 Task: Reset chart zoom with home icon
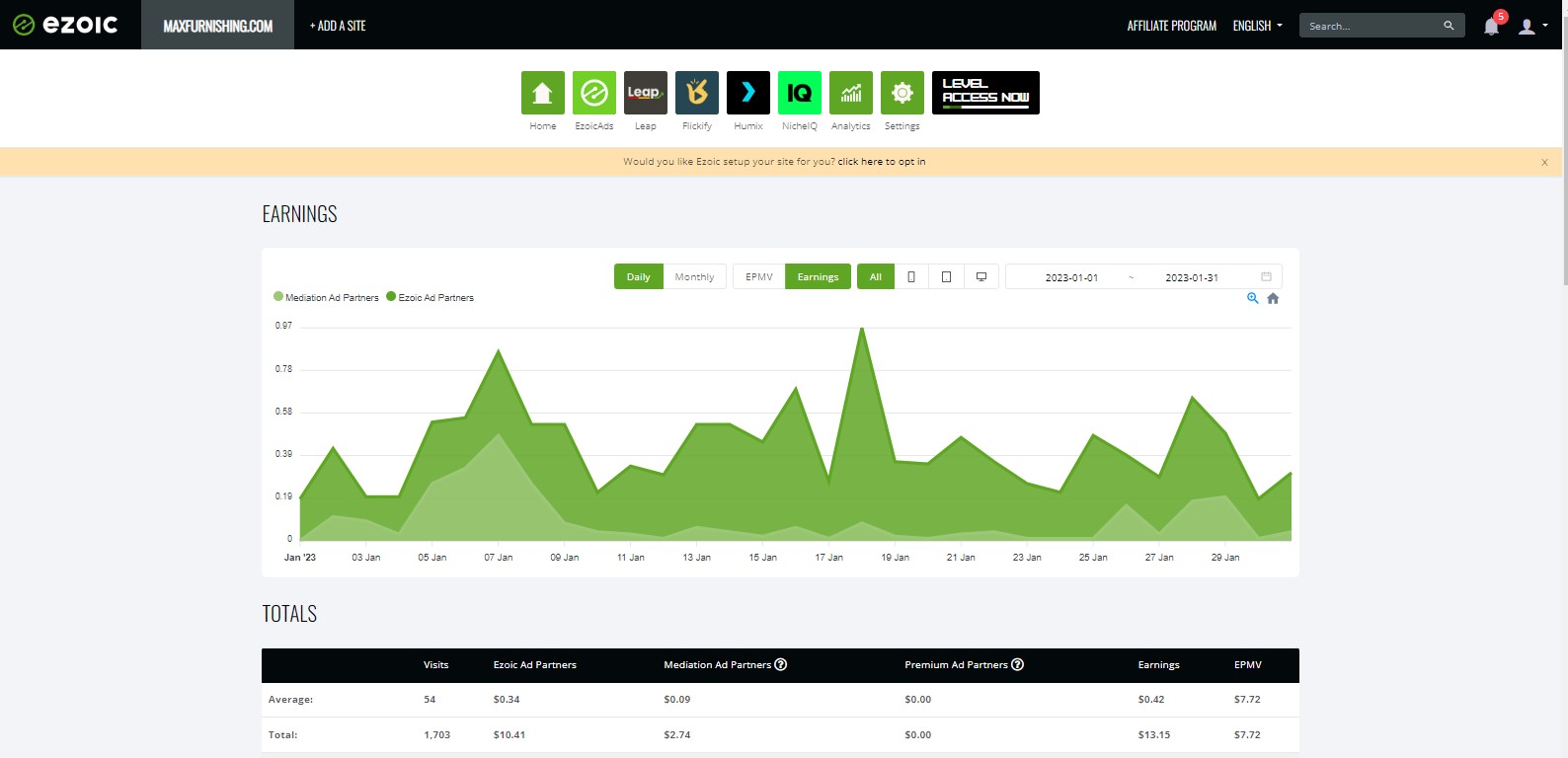pyautogui.click(x=1273, y=298)
